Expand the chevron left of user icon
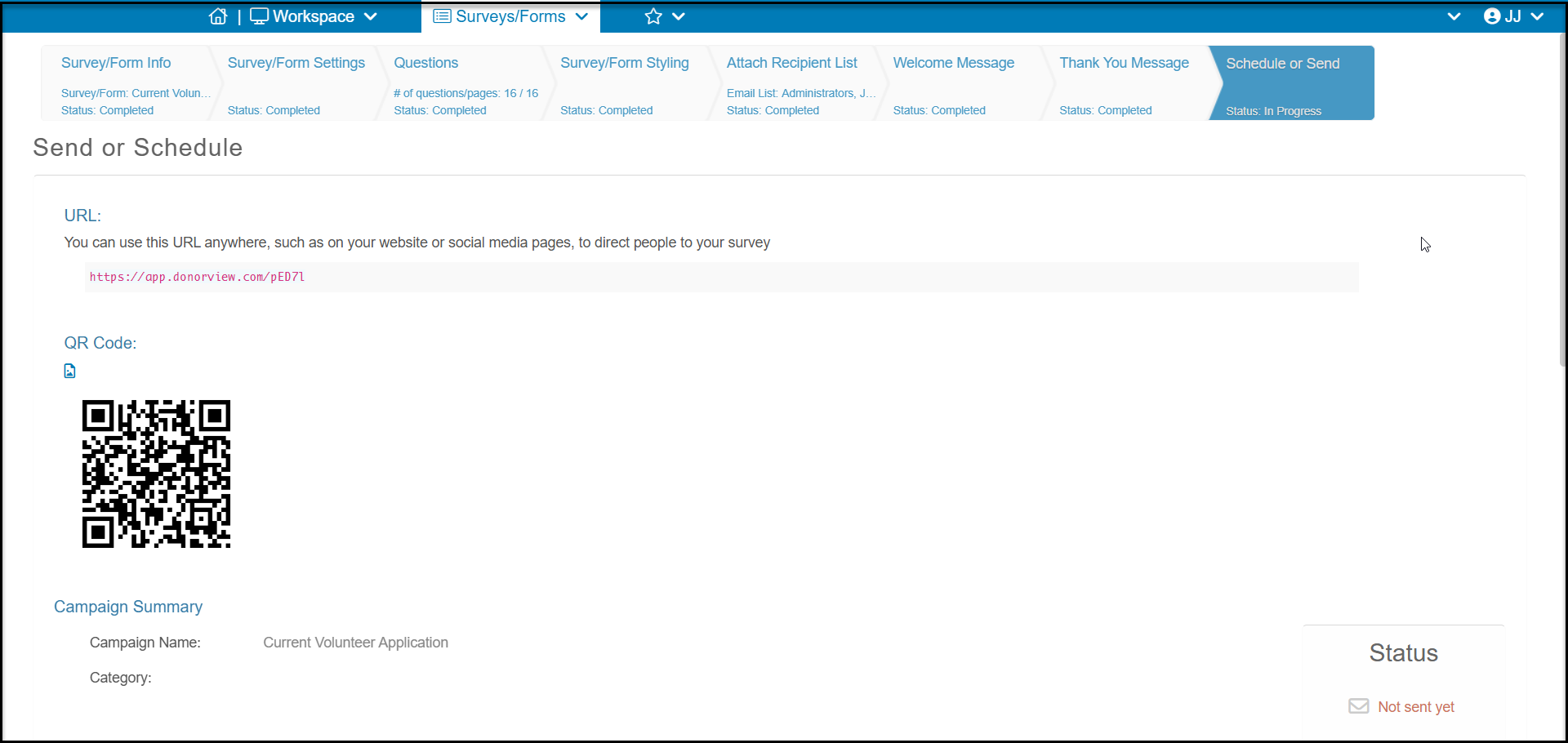 pos(1454,16)
